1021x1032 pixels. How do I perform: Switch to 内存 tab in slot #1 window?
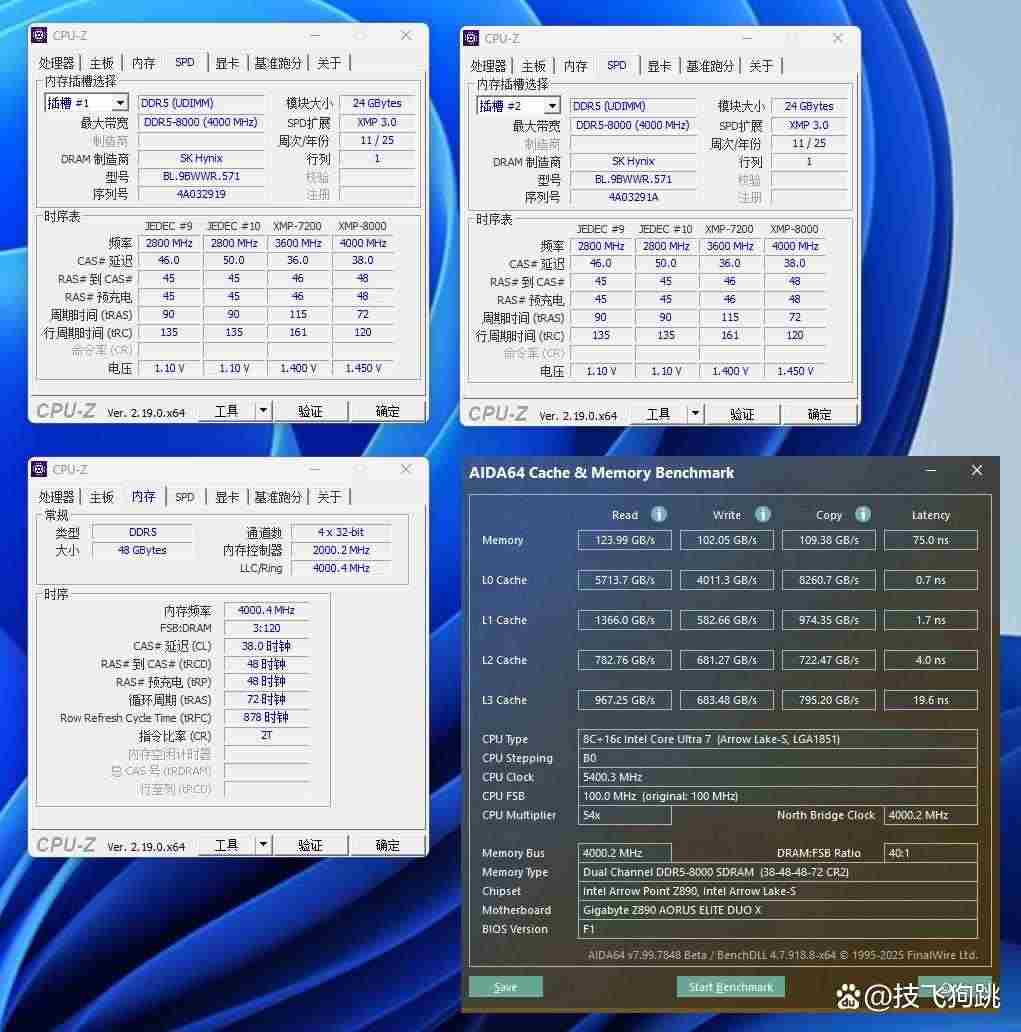tap(144, 63)
